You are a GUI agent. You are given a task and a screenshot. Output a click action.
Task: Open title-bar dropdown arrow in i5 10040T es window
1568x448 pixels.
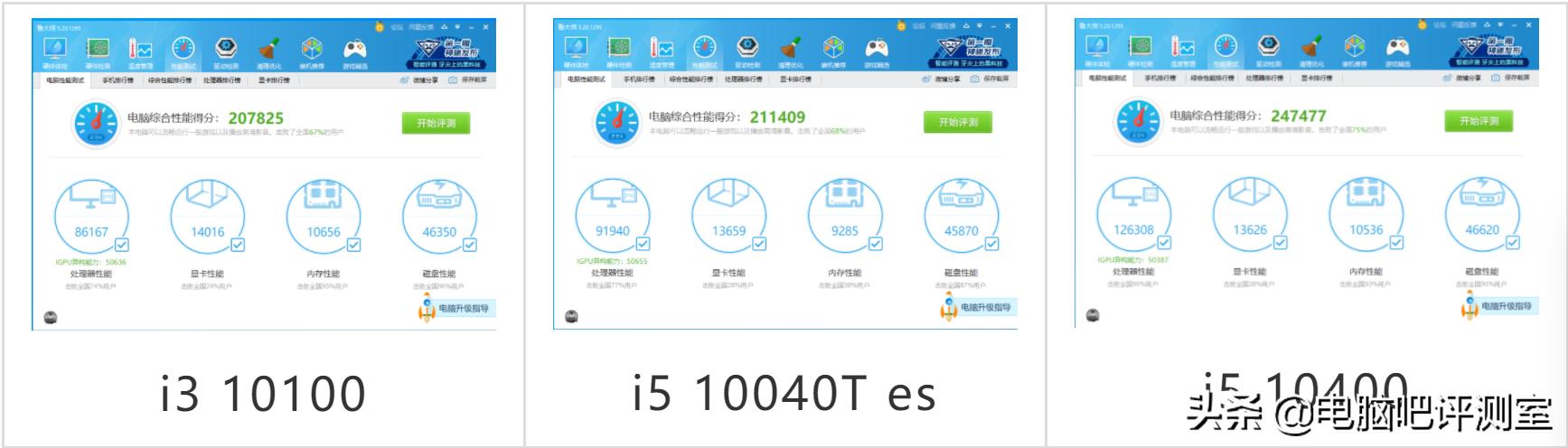pyautogui.click(x=979, y=26)
